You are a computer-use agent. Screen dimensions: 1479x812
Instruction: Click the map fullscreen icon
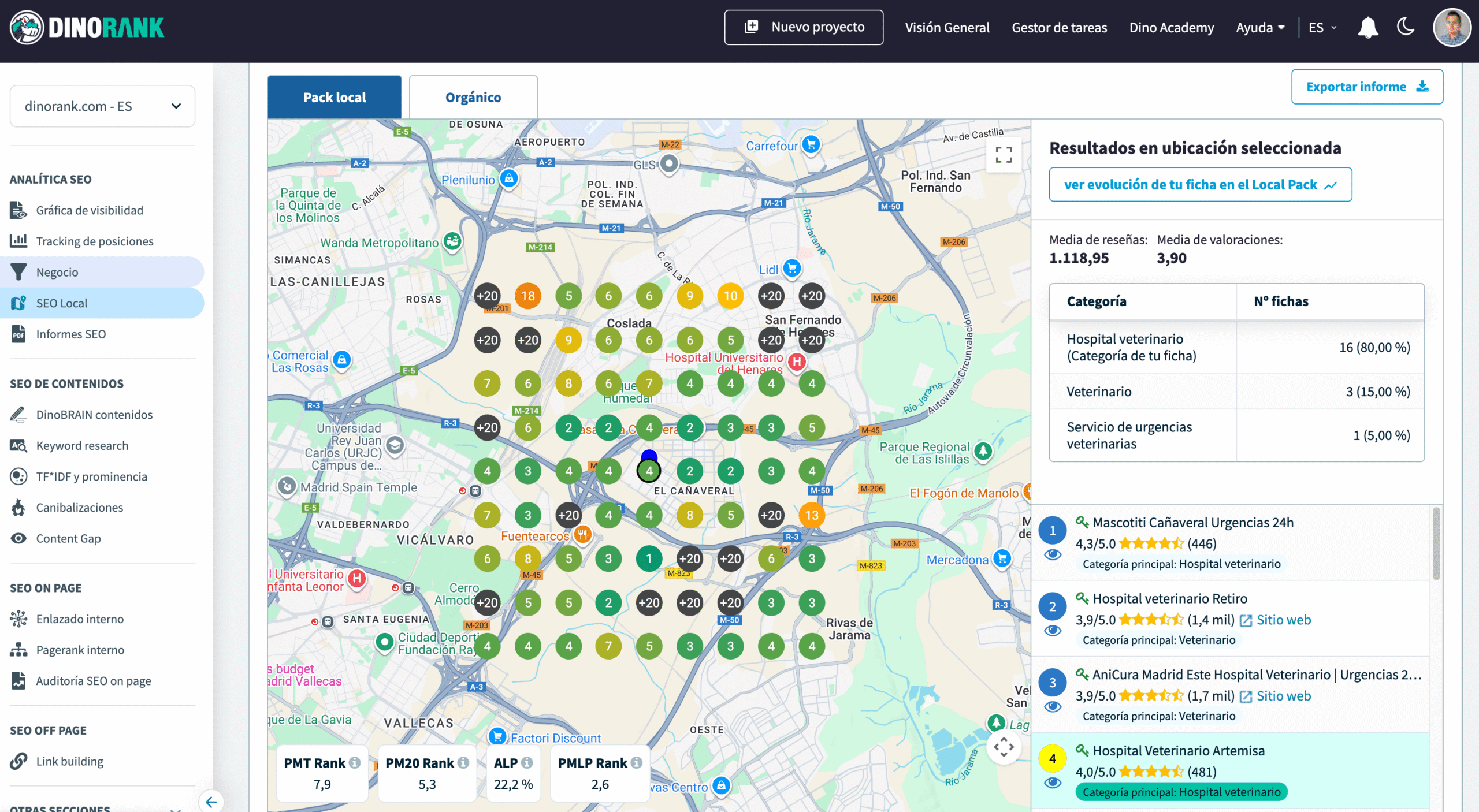(x=1004, y=154)
